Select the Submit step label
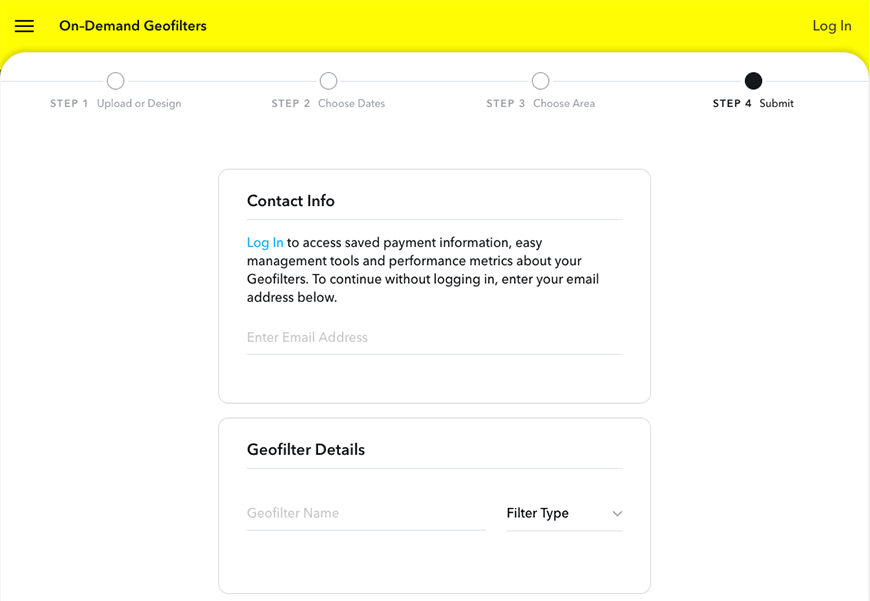Image resolution: width=870 pixels, height=601 pixels. (775, 103)
